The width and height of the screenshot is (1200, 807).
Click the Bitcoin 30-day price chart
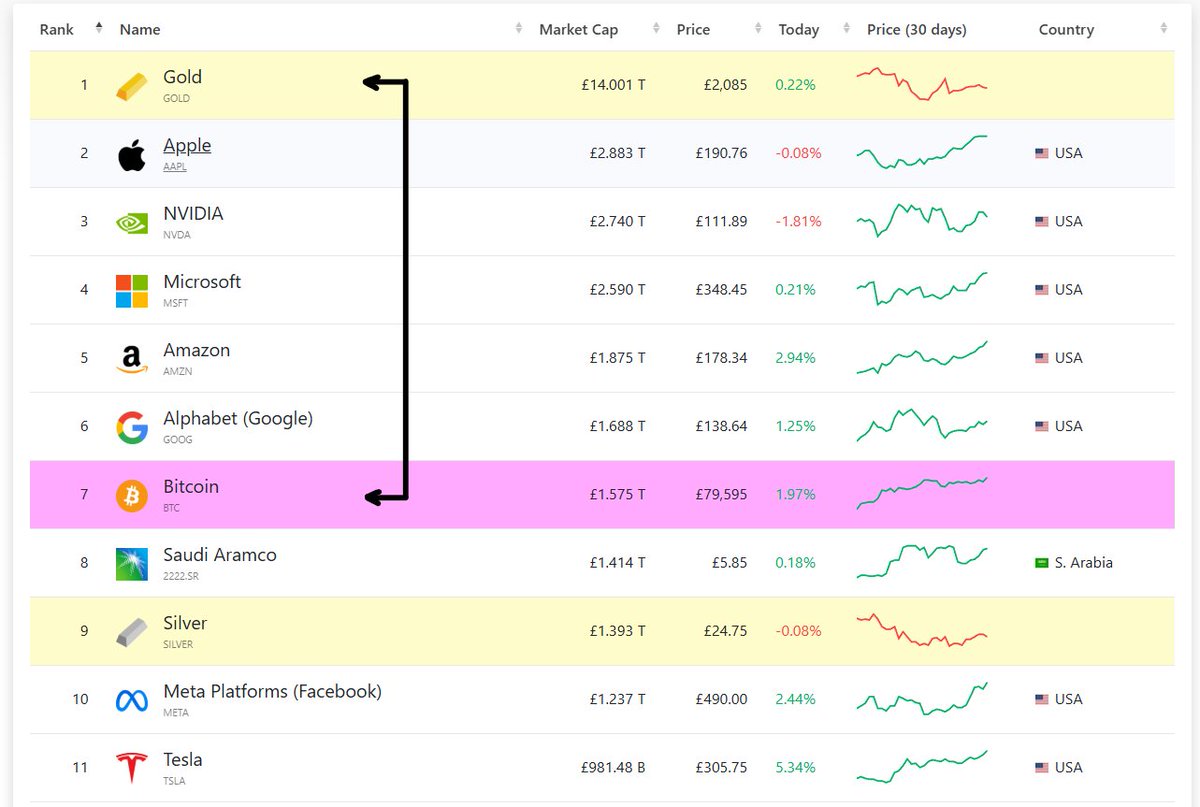click(x=922, y=493)
